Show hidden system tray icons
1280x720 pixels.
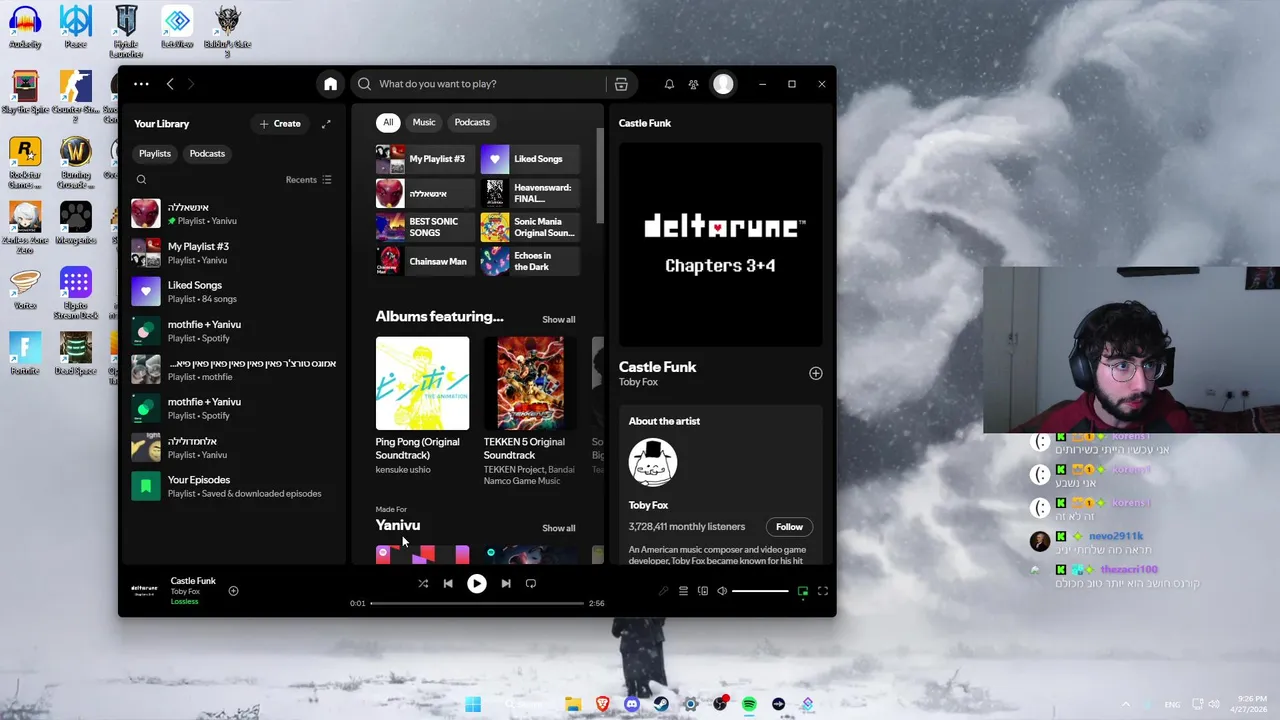1125,704
